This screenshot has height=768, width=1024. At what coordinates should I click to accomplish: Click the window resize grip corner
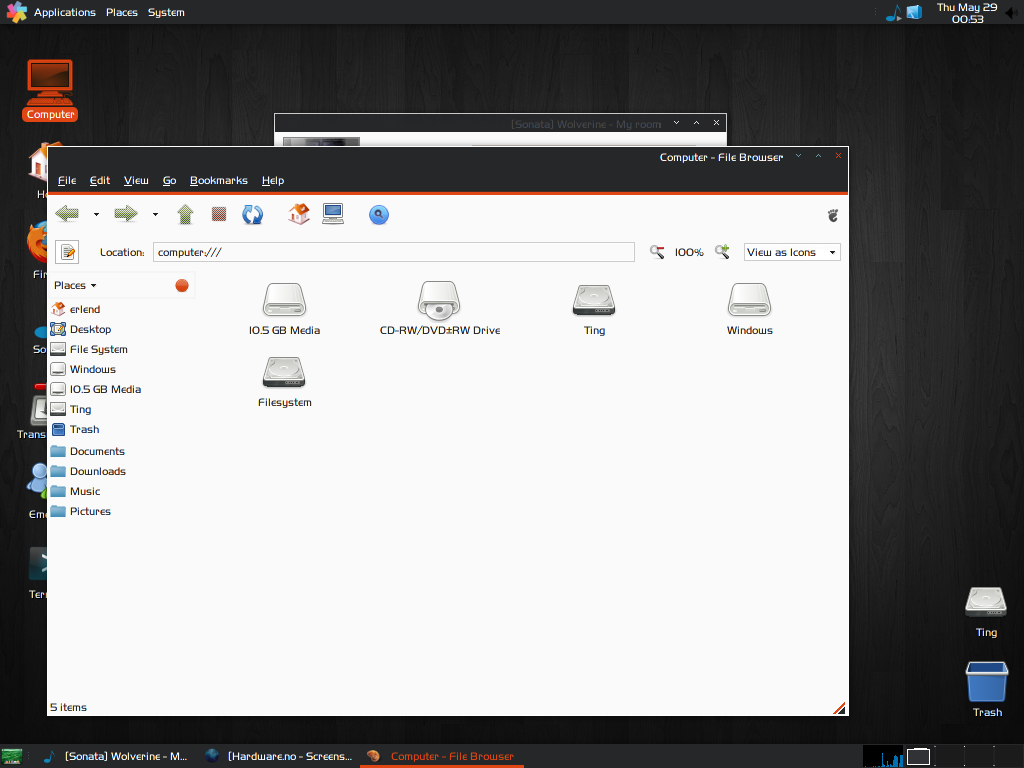click(840, 708)
